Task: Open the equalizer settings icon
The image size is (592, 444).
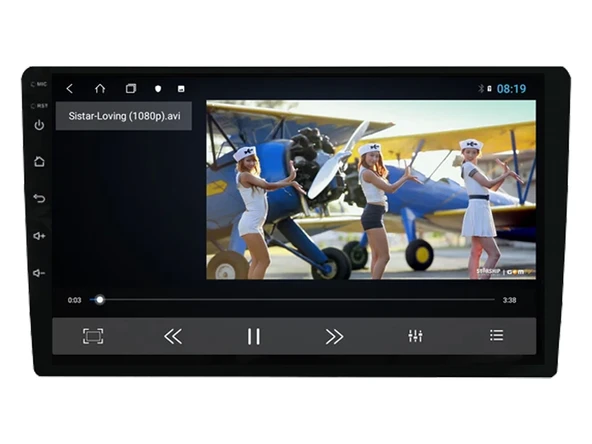Action: pyautogui.click(x=415, y=336)
